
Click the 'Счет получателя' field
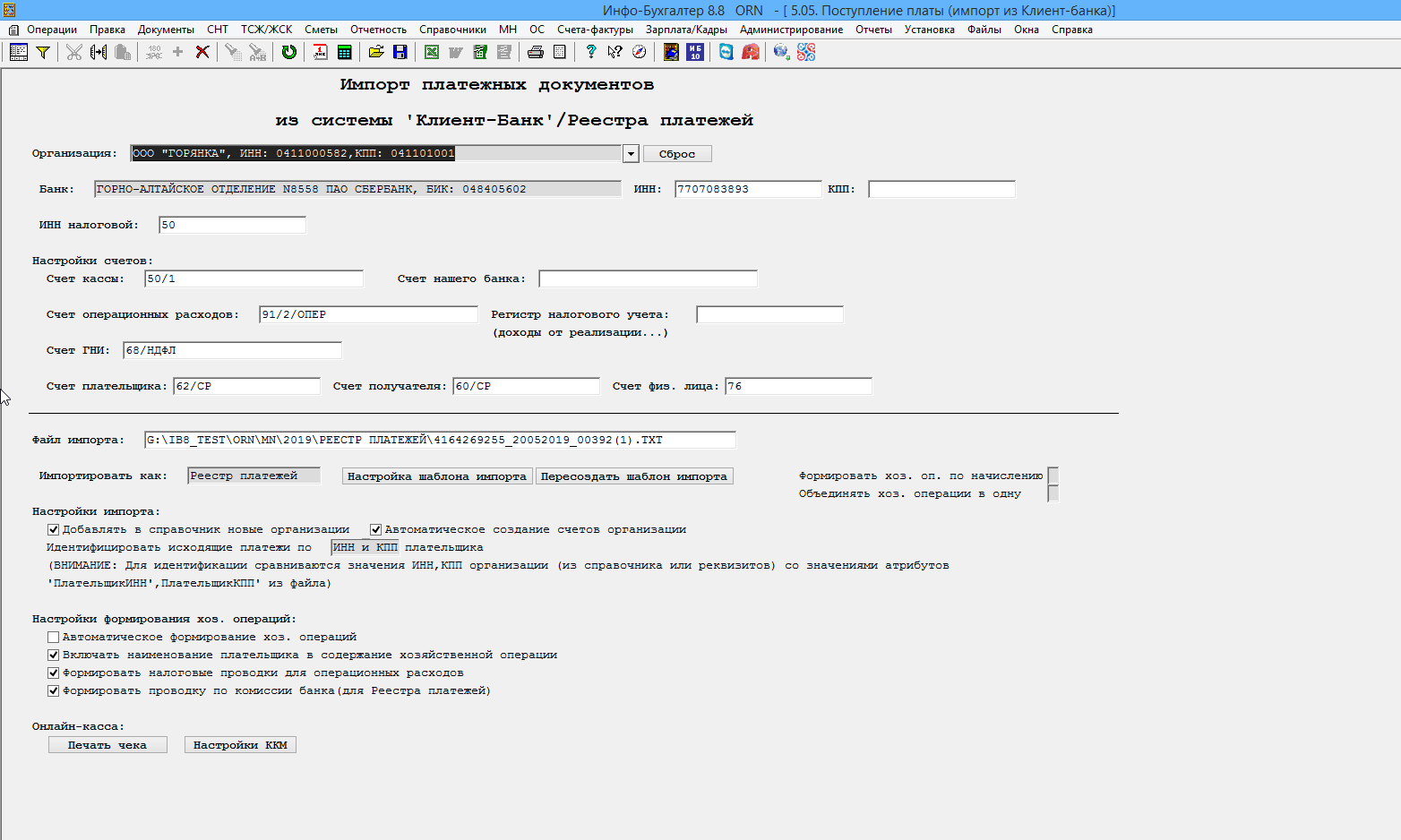click(526, 386)
